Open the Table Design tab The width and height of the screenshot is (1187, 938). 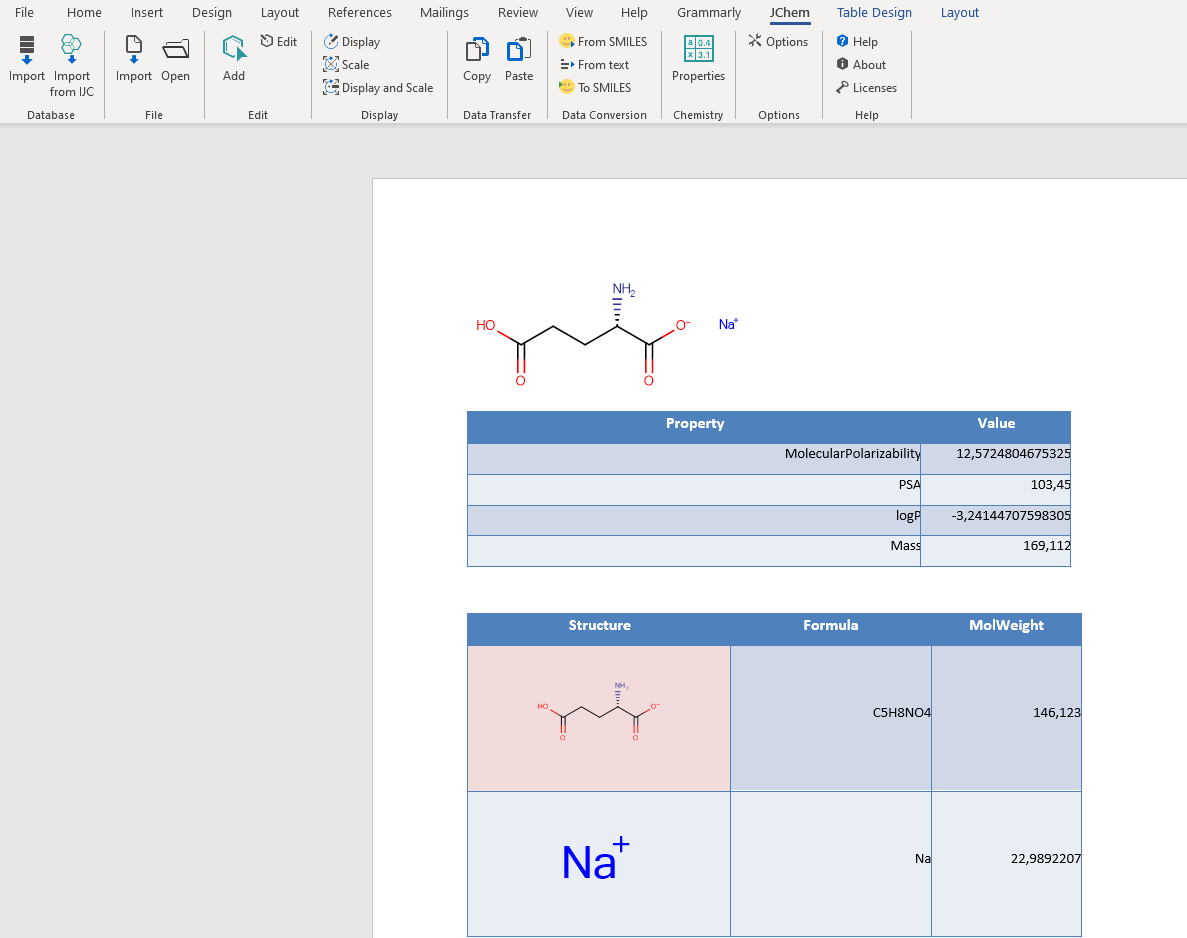click(x=874, y=12)
